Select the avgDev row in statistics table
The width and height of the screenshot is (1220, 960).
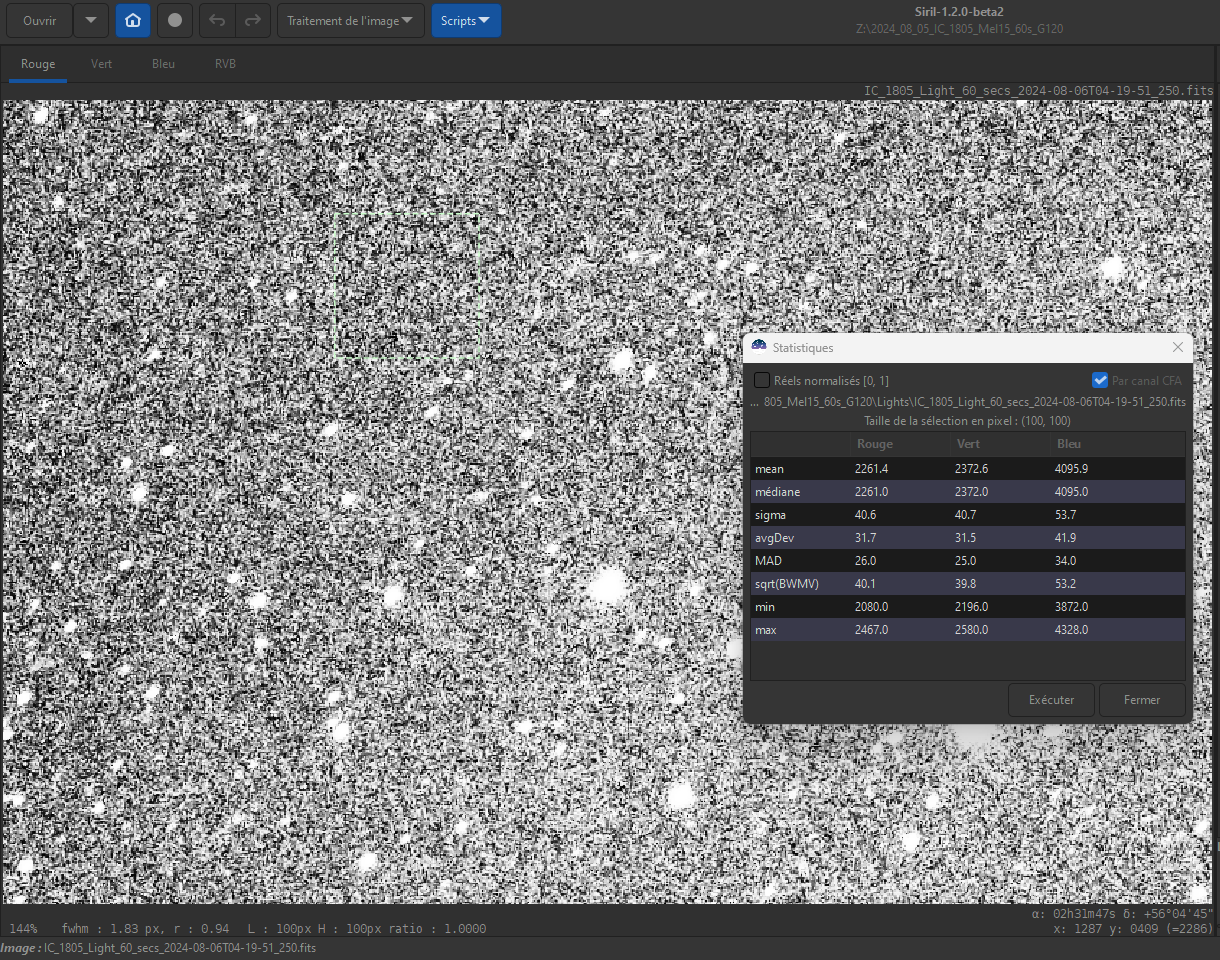coord(968,538)
